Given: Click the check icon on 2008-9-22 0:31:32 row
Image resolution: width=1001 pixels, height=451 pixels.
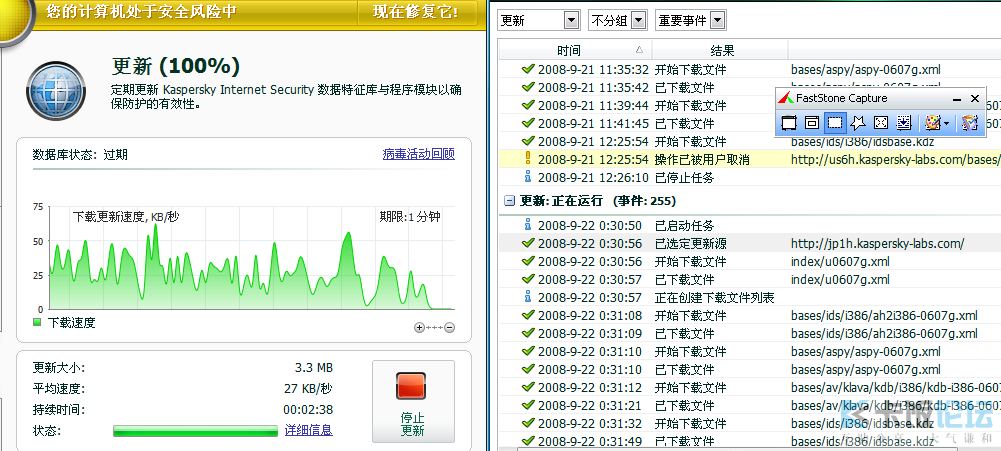Looking at the screenshot, I should tap(528, 422).
